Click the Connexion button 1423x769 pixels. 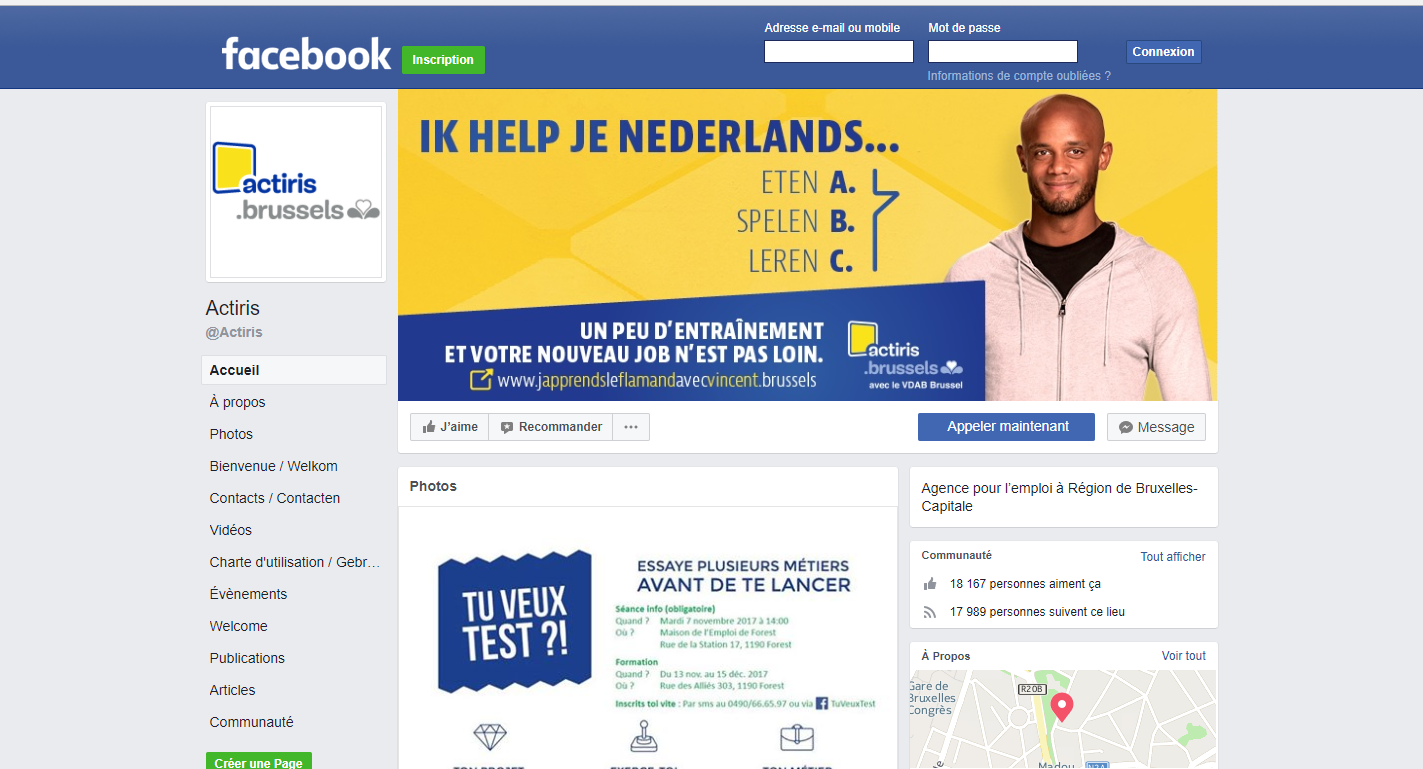[1163, 52]
